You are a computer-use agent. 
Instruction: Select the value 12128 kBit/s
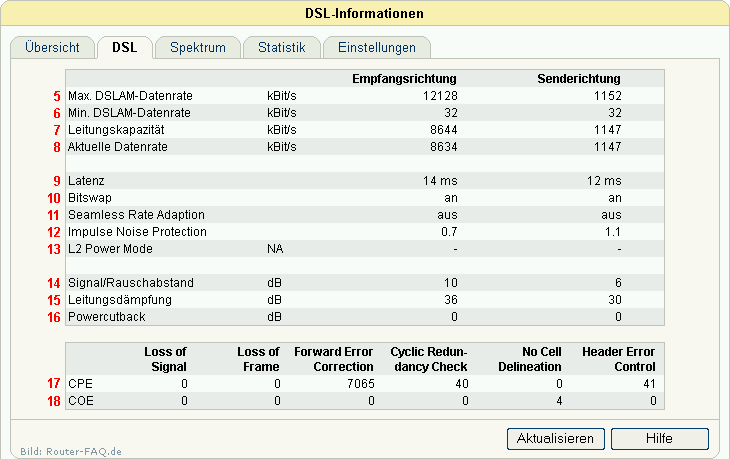[x=440, y=96]
